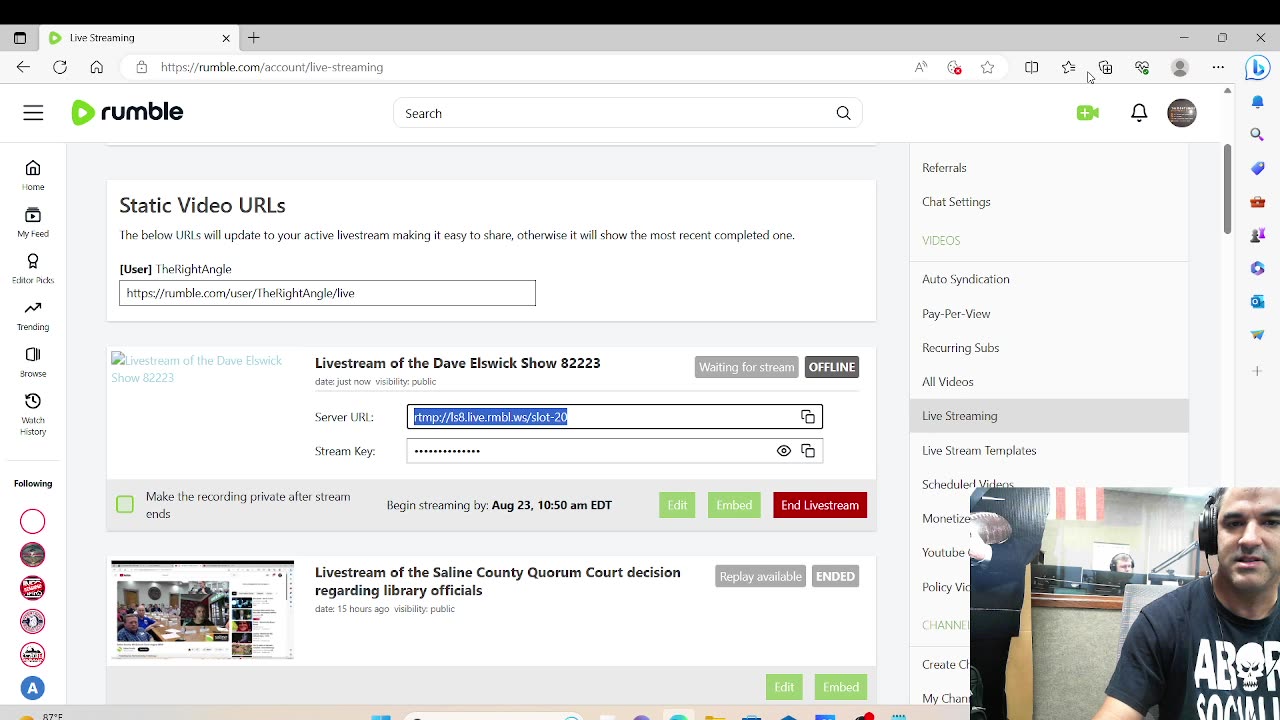The width and height of the screenshot is (1280, 720).
Task: Embed the Saline County Quorum Court livestream
Action: click(841, 687)
